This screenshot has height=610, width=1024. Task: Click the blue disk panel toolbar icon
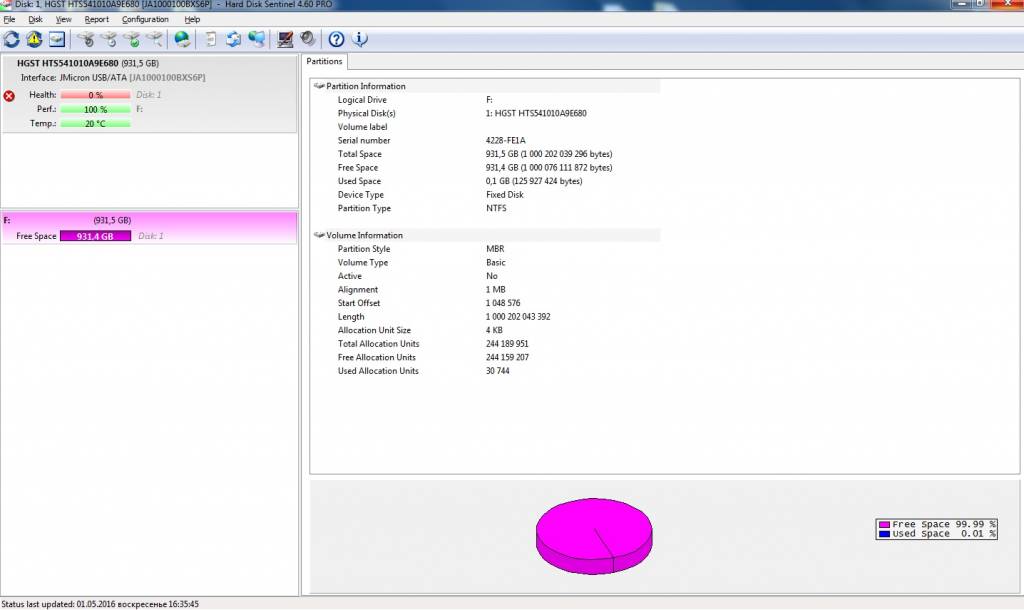pos(57,39)
